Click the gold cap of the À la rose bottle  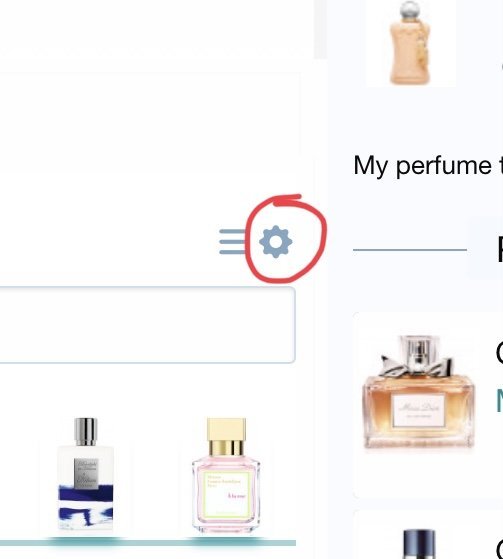tap(226, 436)
